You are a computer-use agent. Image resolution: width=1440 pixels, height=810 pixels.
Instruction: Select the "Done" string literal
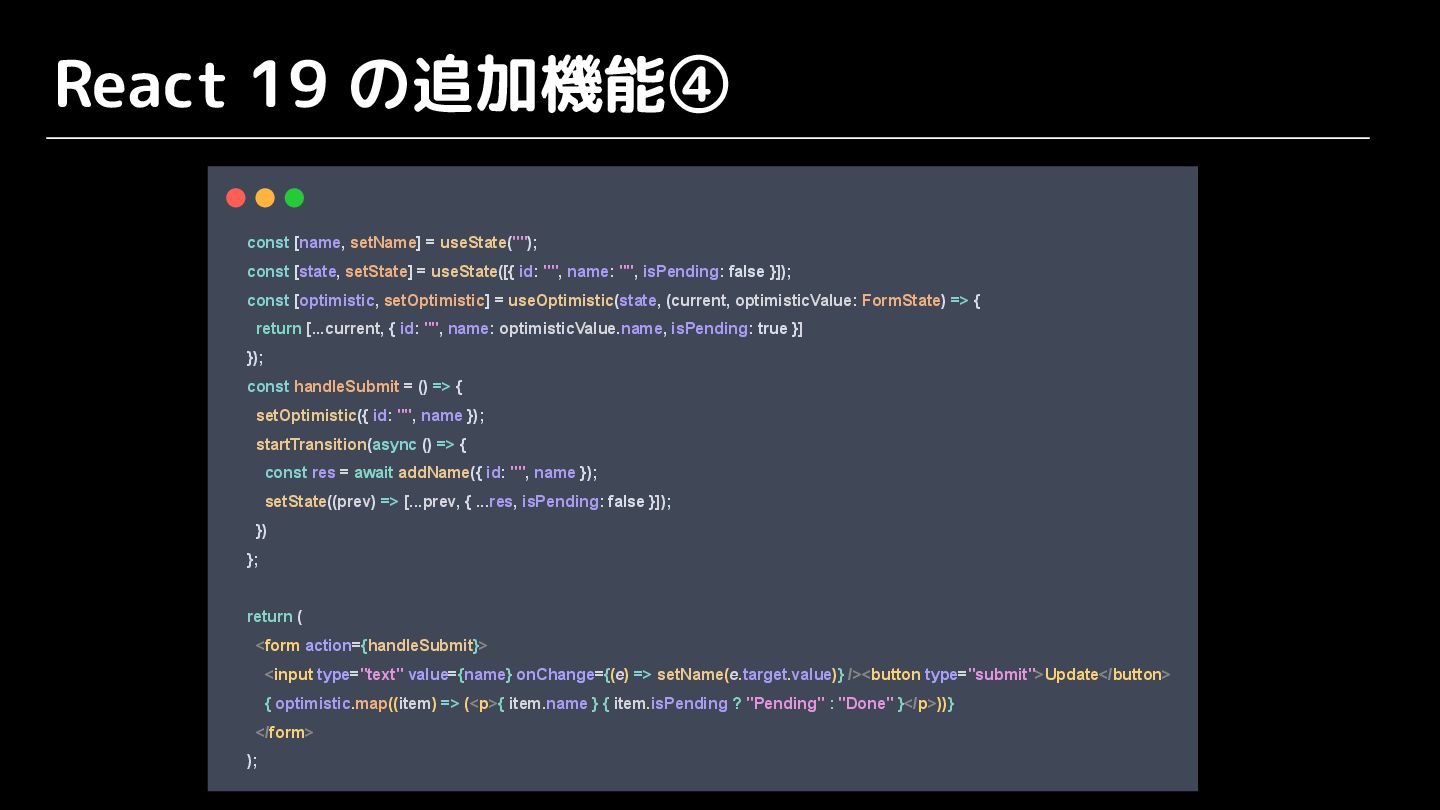866,704
